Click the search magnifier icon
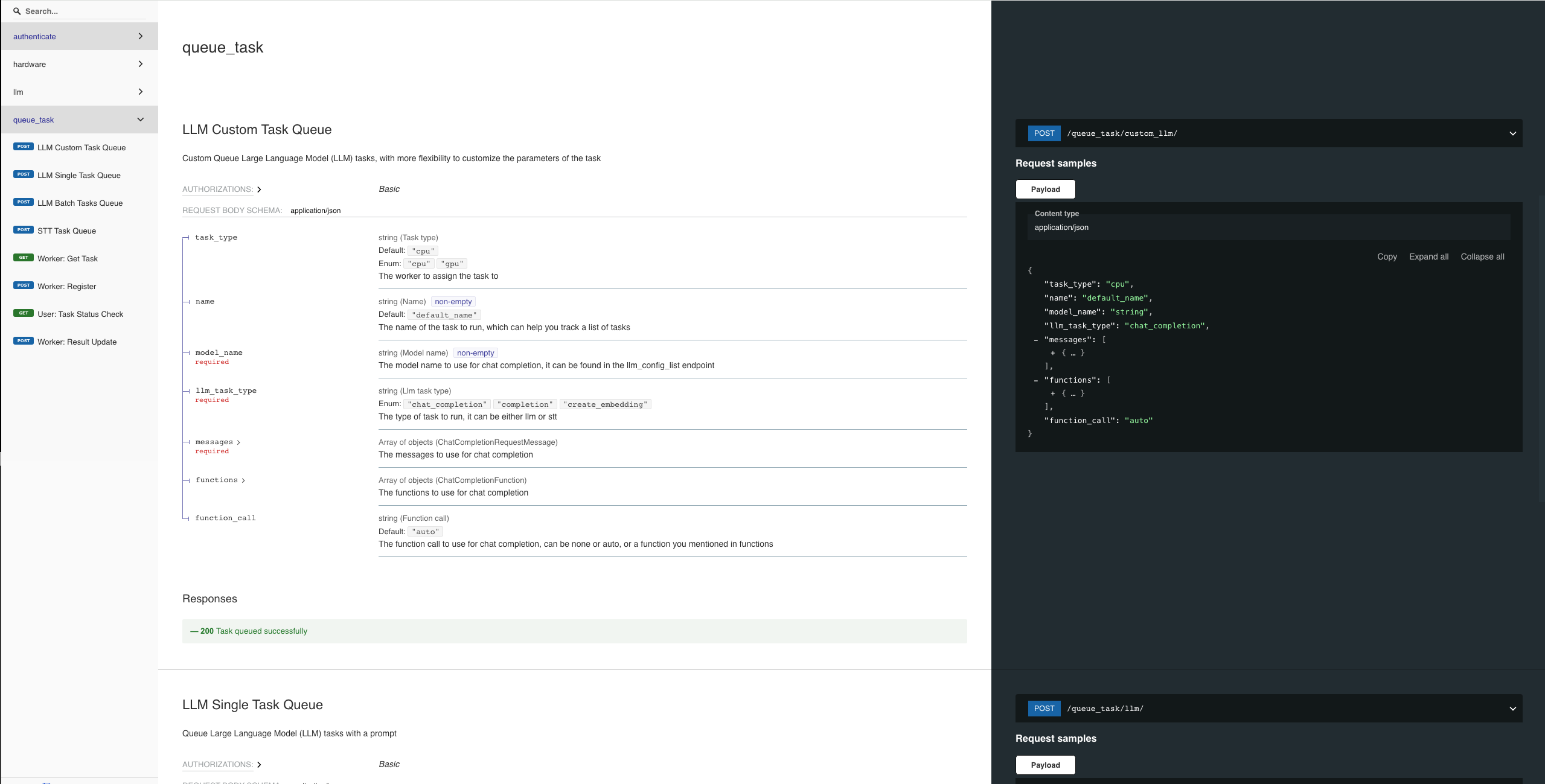This screenshot has height=784, width=1545. pyautogui.click(x=17, y=11)
